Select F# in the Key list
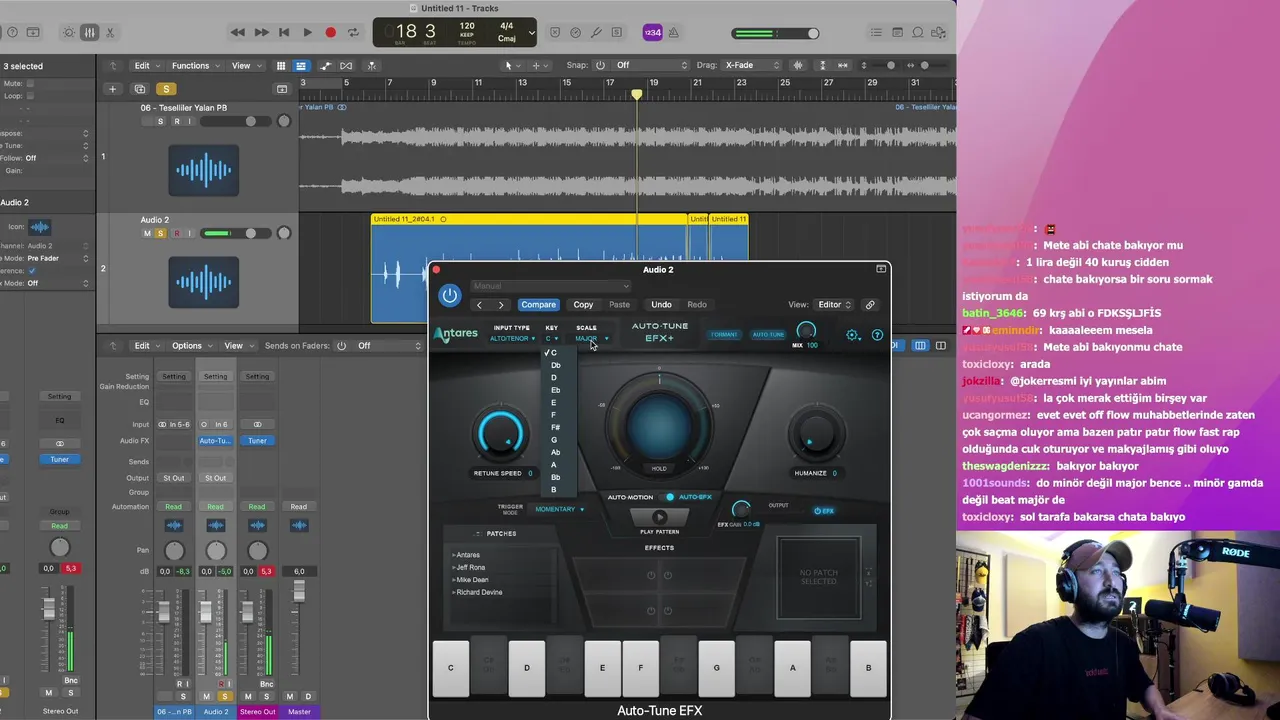This screenshot has height=720, width=1280. (554, 427)
